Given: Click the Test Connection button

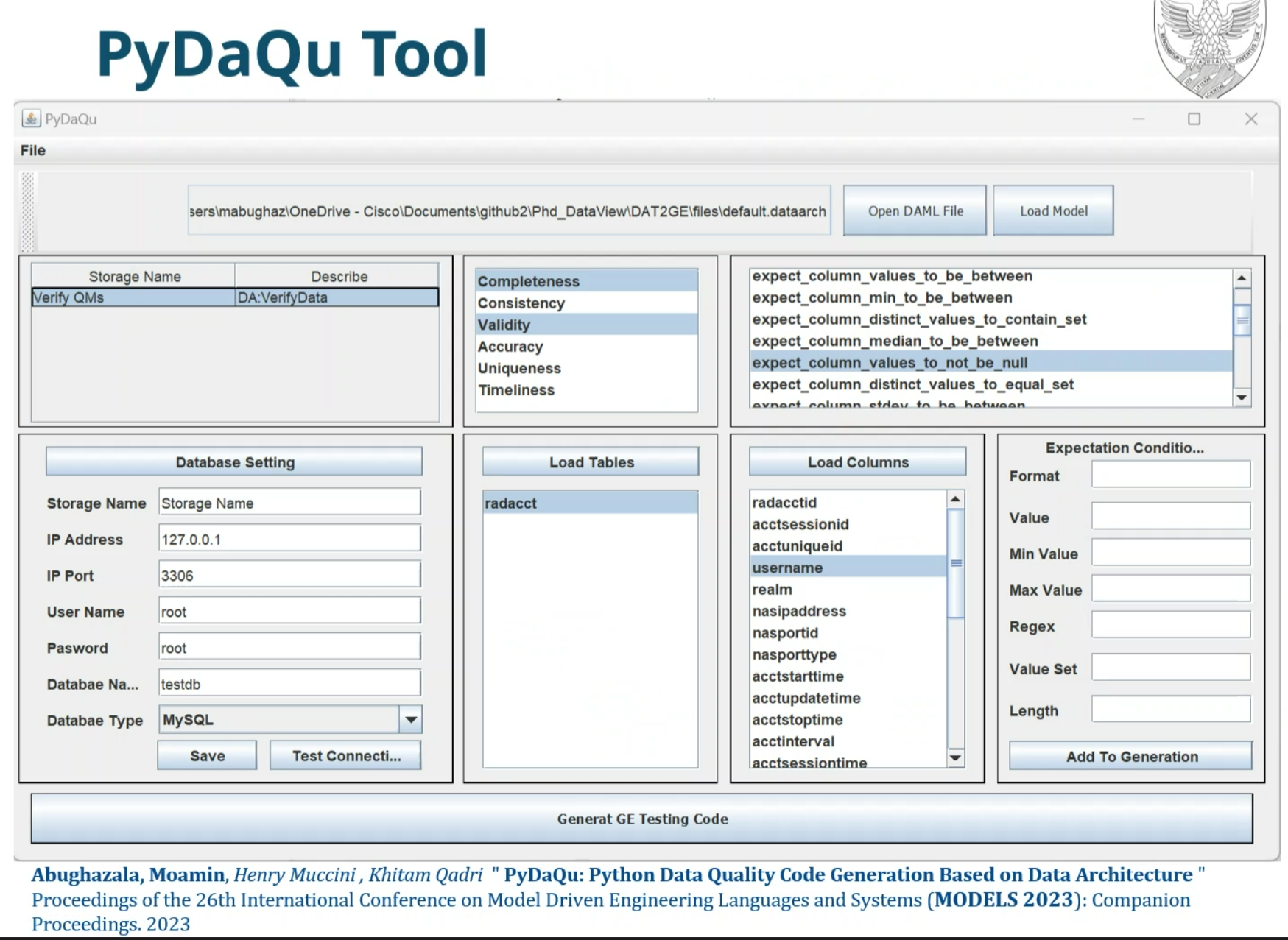Looking at the screenshot, I should [x=345, y=755].
